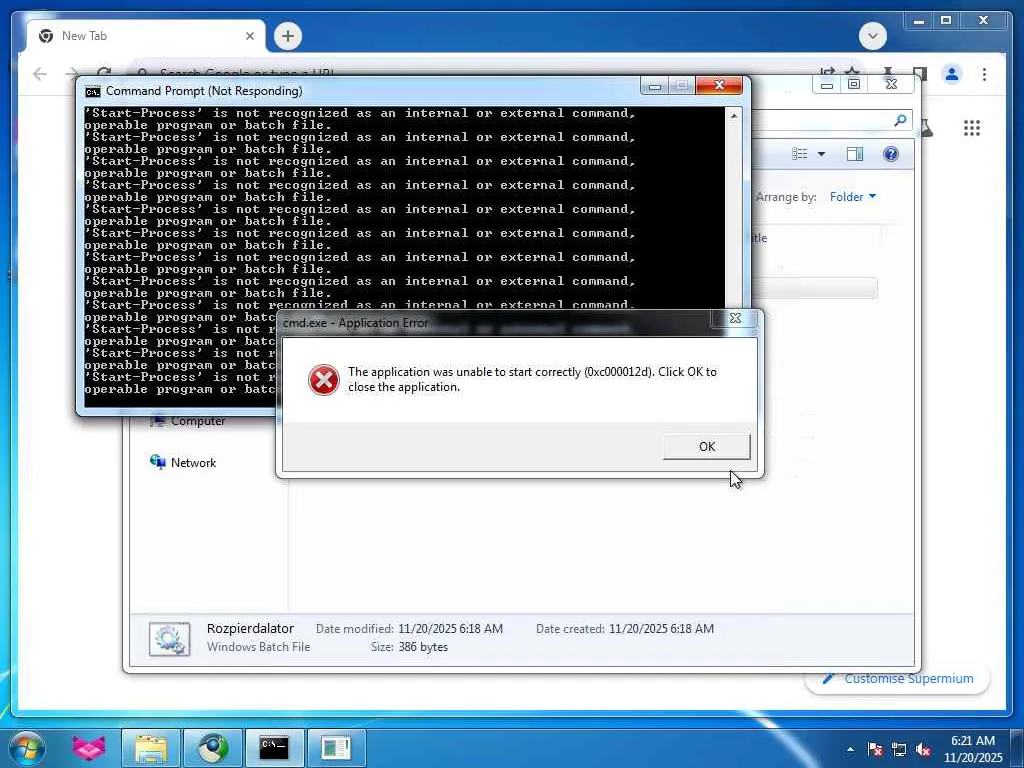Minimize the Explorer window
This screenshot has width=1024, height=768.
tap(827, 84)
